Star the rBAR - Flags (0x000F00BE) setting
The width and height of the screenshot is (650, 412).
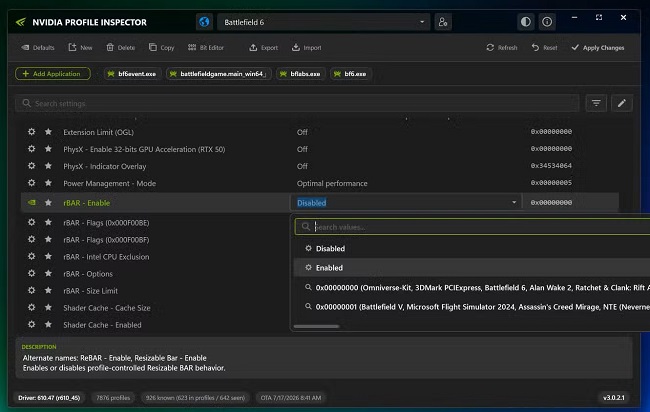[x=49, y=222]
